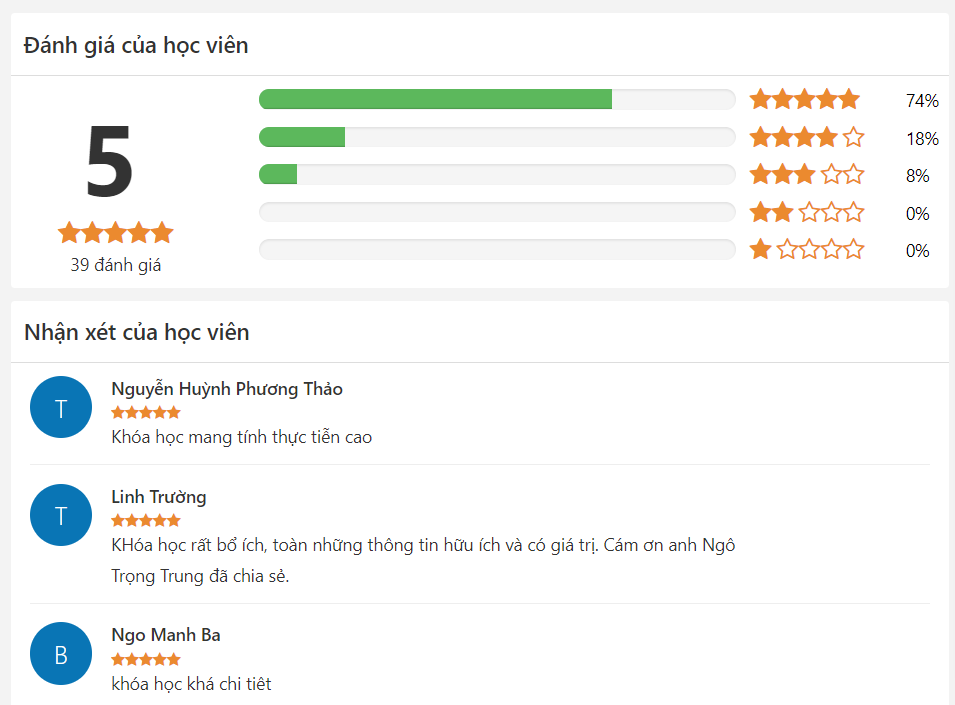
Task: Click the 74% five-star progress bar
Action: pyautogui.click(x=497, y=99)
